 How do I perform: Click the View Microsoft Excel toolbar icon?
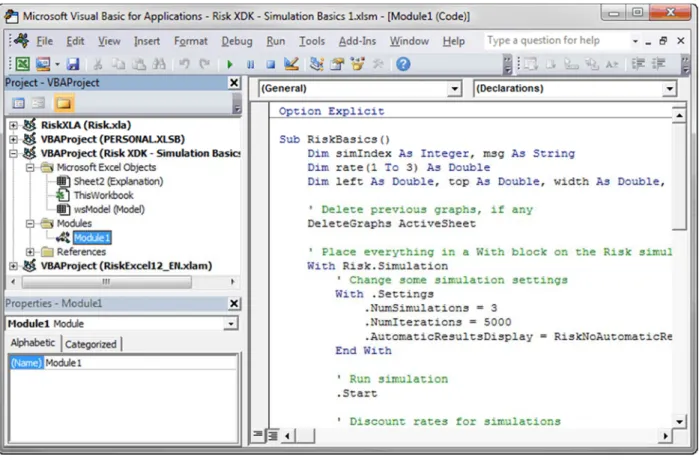pos(22,64)
